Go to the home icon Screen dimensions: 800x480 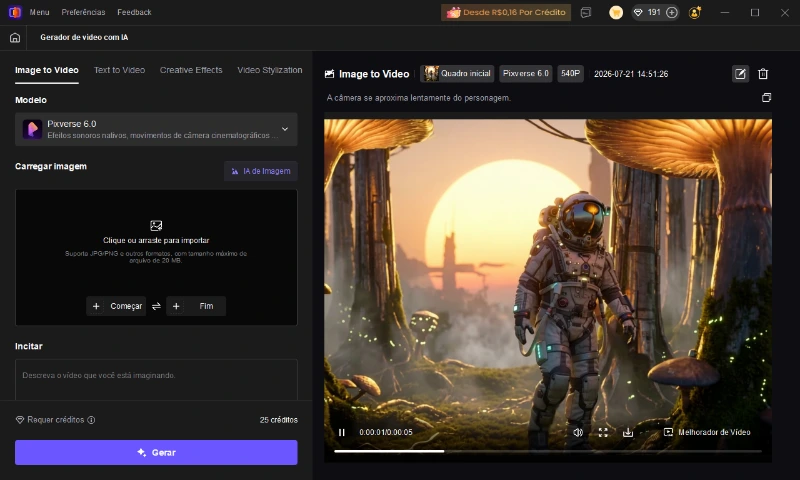pos(15,38)
